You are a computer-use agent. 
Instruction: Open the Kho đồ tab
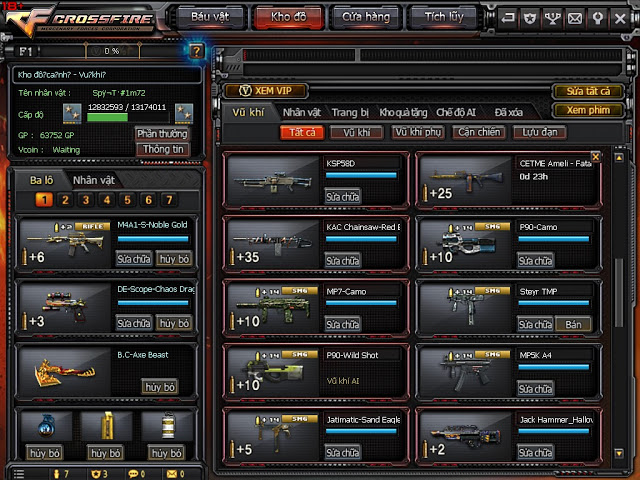pos(289,17)
